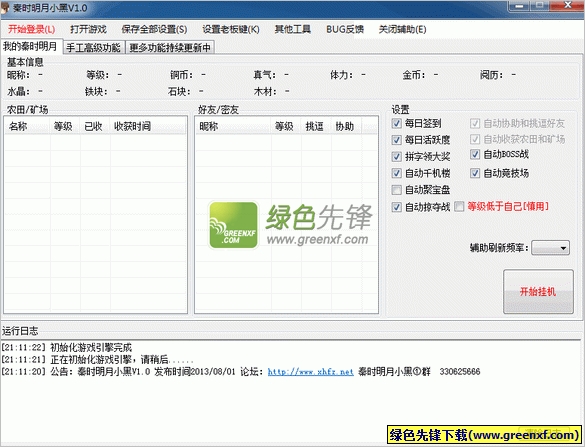Toggle the 自动竞技场 checkbox
The height and width of the screenshot is (447, 585).
point(475,173)
